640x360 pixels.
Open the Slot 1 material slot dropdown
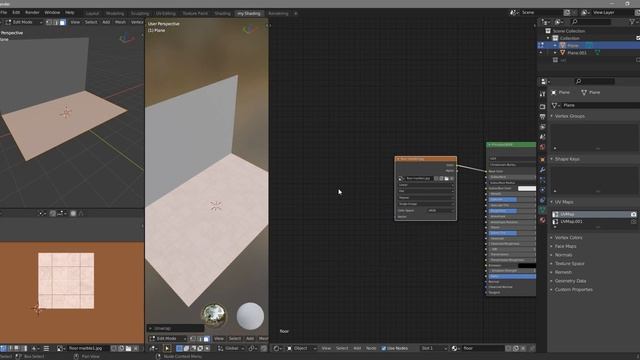(x=434, y=349)
